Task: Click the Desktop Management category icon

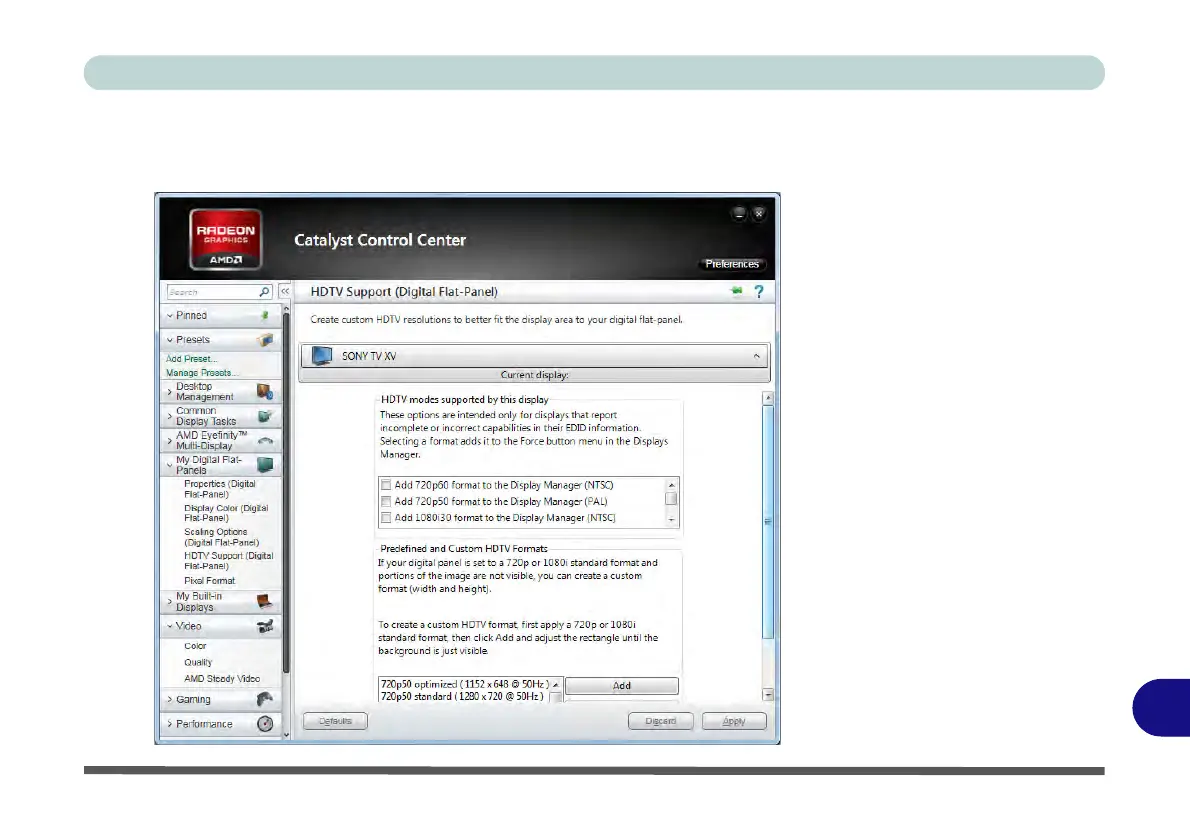Action: tap(265, 392)
